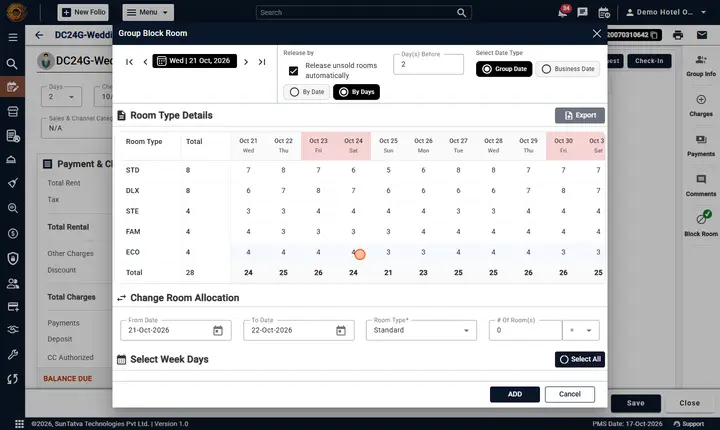The width and height of the screenshot is (720, 430).
Task: Jump to last date arrow
Action: 262,62
